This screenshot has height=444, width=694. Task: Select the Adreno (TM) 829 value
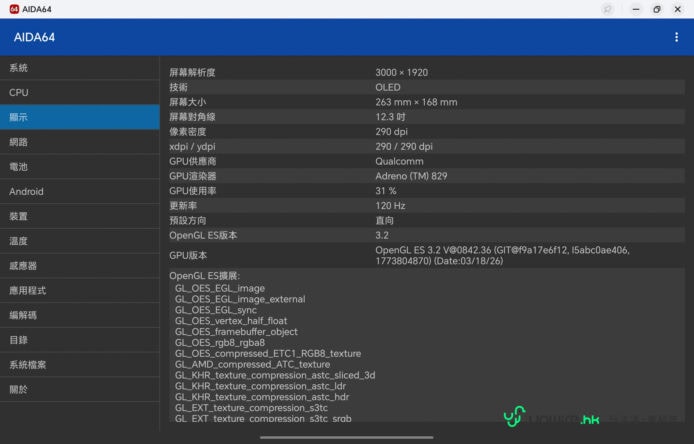411,176
